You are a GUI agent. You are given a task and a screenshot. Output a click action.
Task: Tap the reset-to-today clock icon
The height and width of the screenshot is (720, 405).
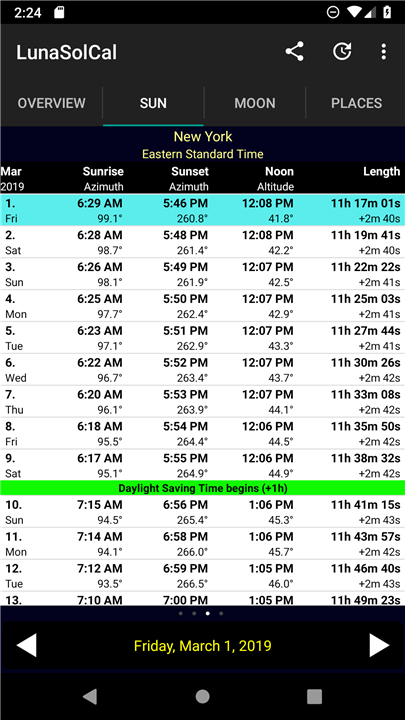[x=342, y=51]
